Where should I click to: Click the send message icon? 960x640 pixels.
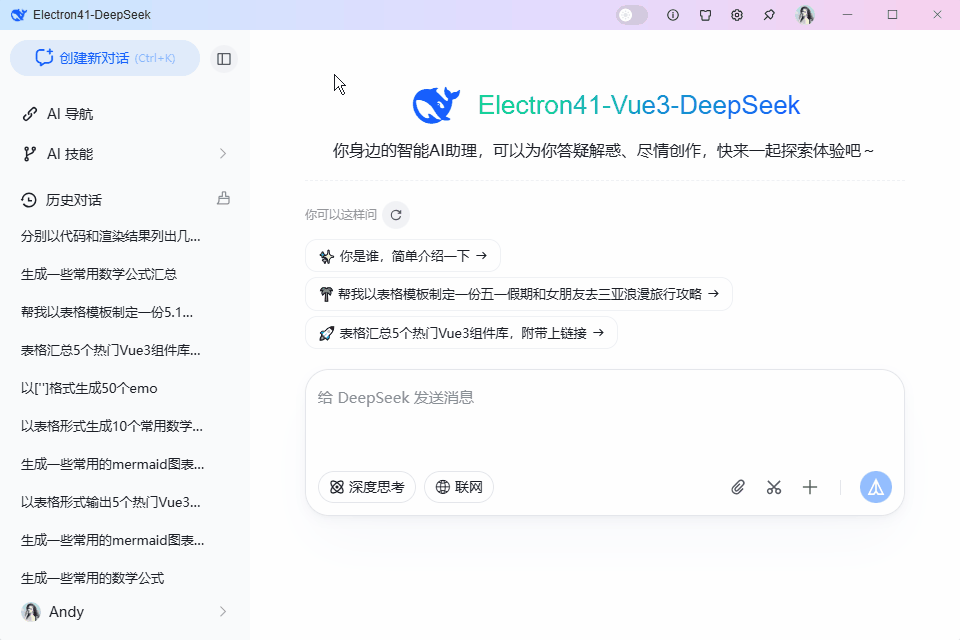[875, 487]
